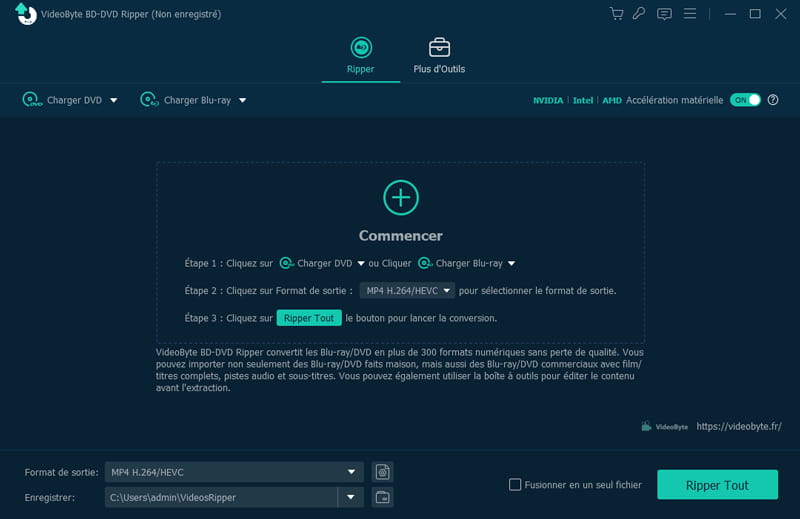The image size is (800, 519).
Task: Open output profile settings icon
Action: tap(381, 472)
